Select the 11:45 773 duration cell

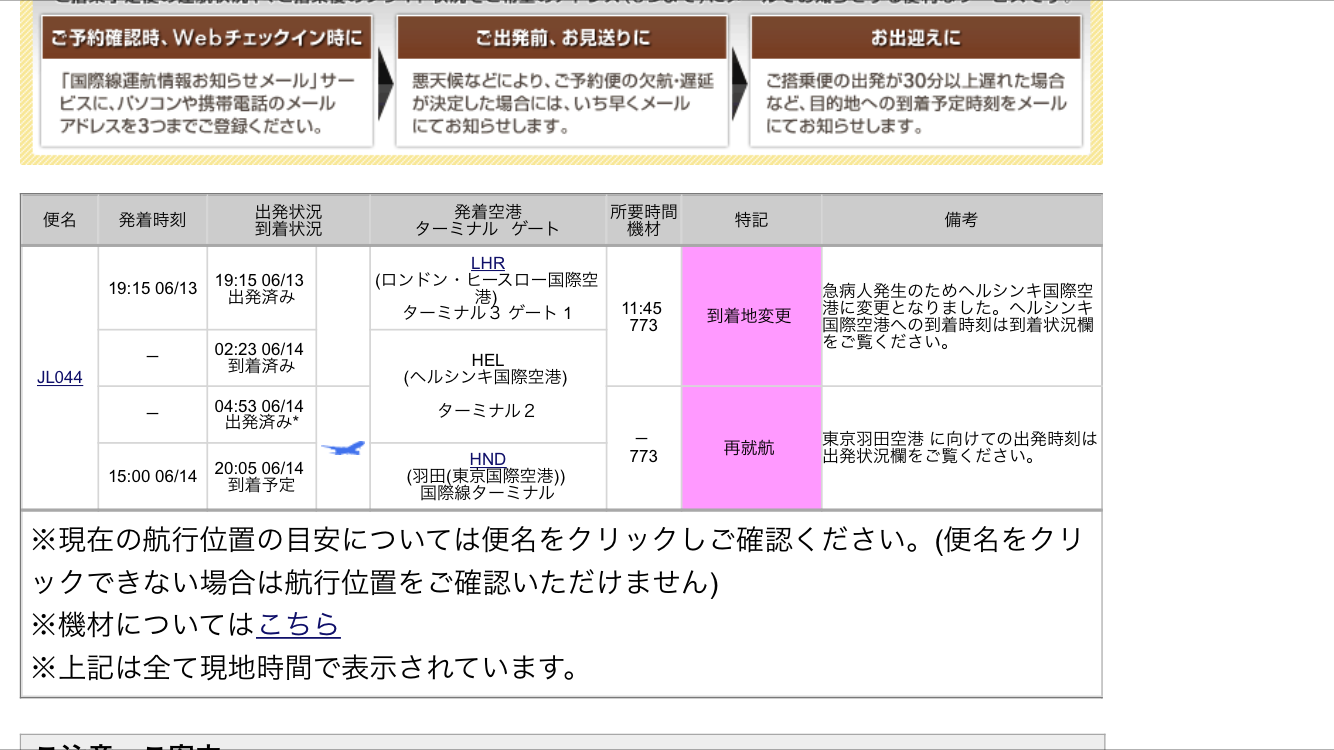tap(644, 316)
